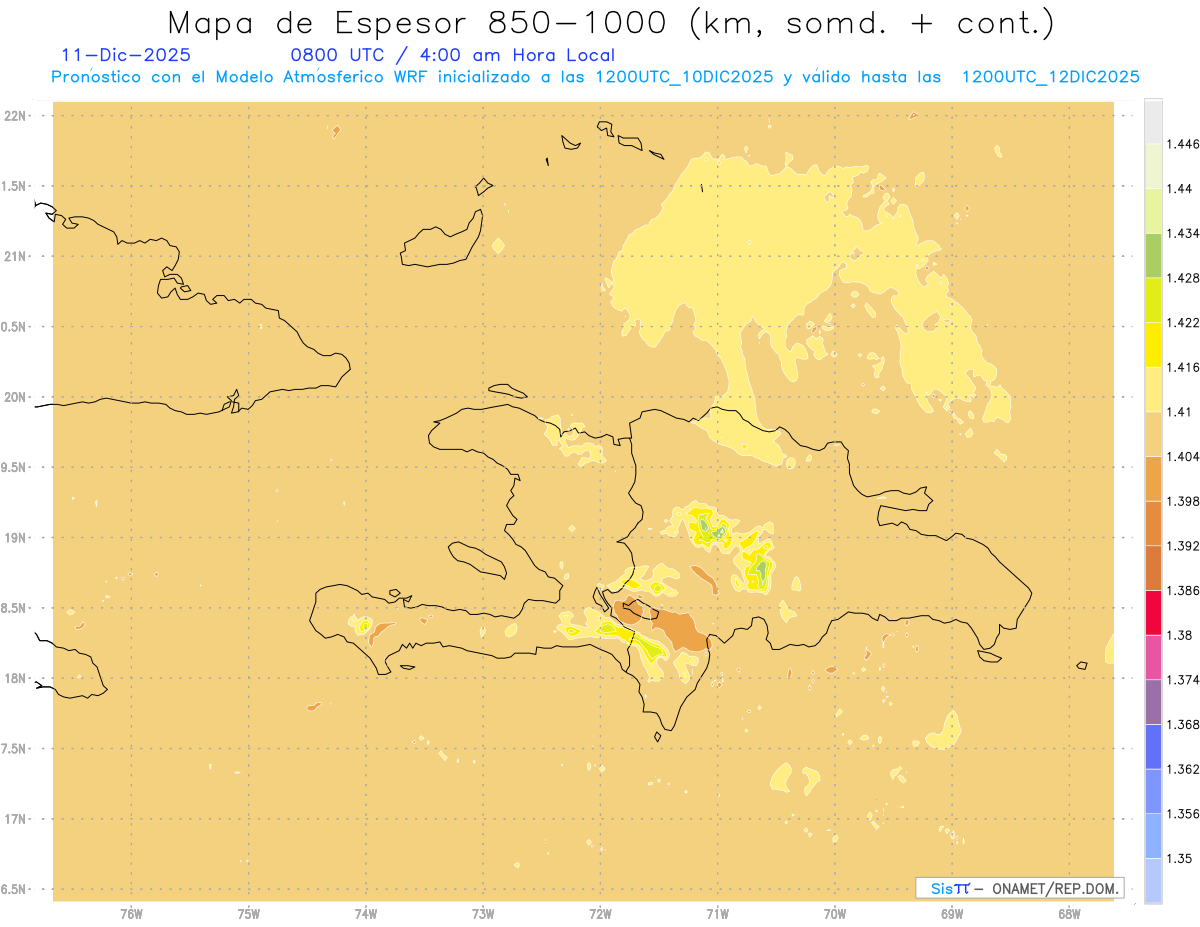Click the '1.416' colorbar value
This screenshot has width=1200, height=927.
pyautogui.click(x=1181, y=367)
